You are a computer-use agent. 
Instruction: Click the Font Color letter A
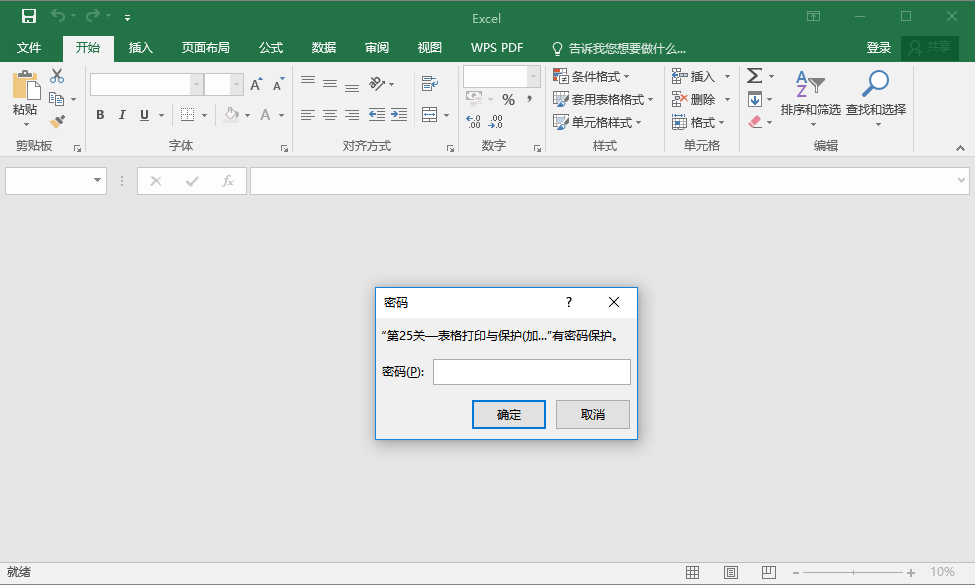pyautogui.click(x=266, y=115)
